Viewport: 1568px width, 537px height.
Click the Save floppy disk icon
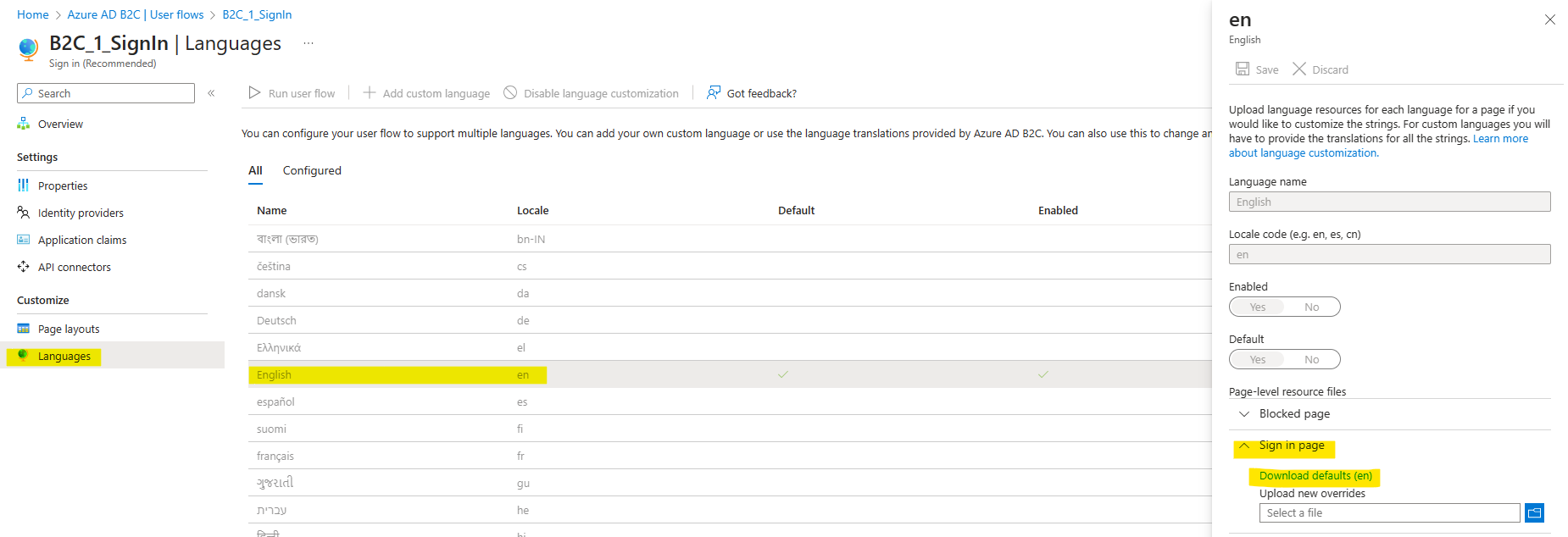1243,69
